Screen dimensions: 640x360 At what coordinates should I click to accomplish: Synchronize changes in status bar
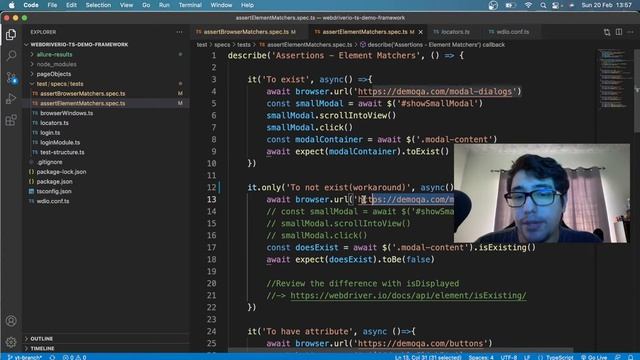pyautogui.click(x=52, y=357)
